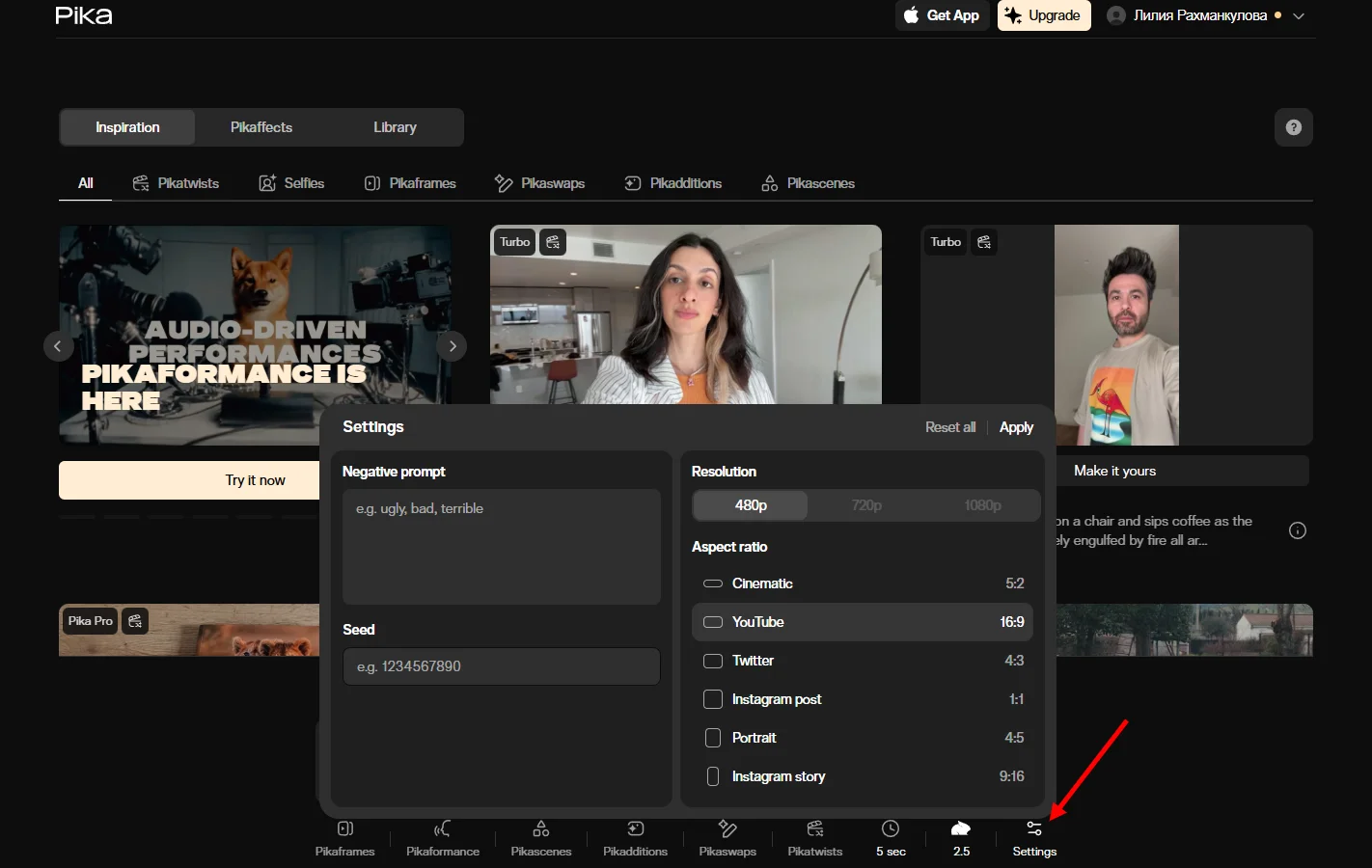Choose Instagram story 9:16 aspect ratio
This screenshot has height=868, width=1372.
tap(863, 776)
